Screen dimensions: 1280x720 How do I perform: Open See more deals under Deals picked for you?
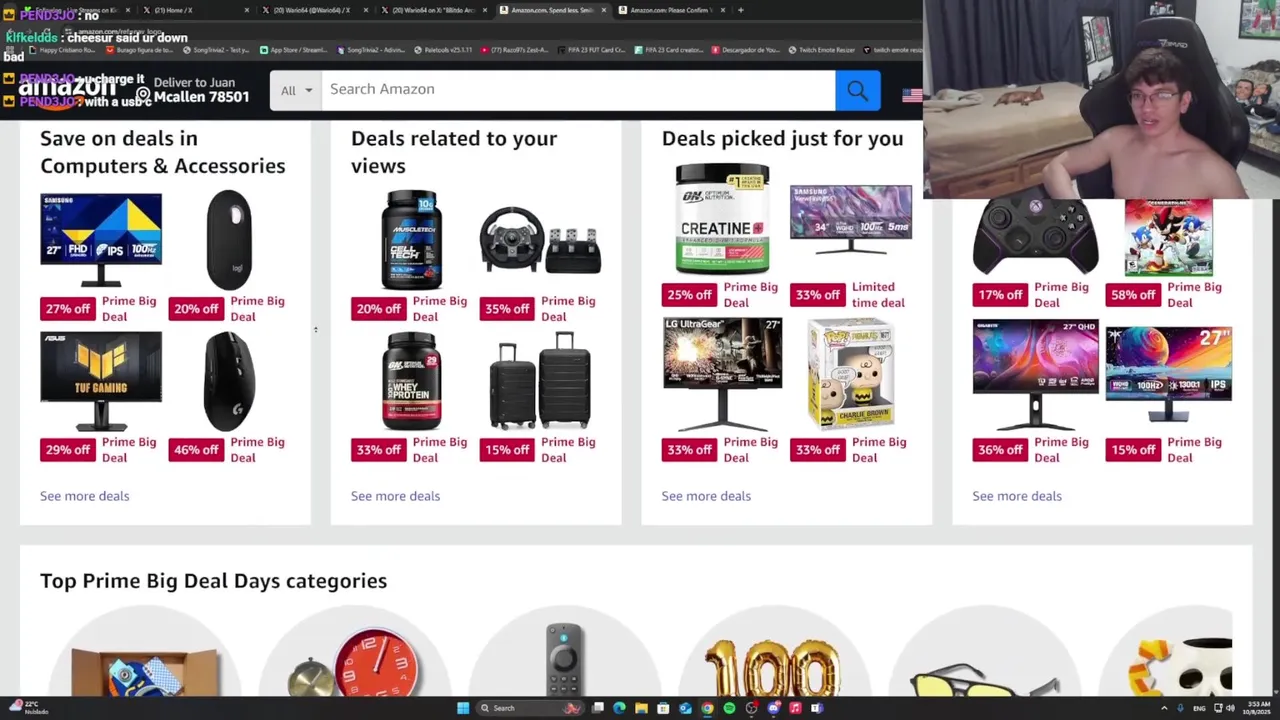(706, 496)
